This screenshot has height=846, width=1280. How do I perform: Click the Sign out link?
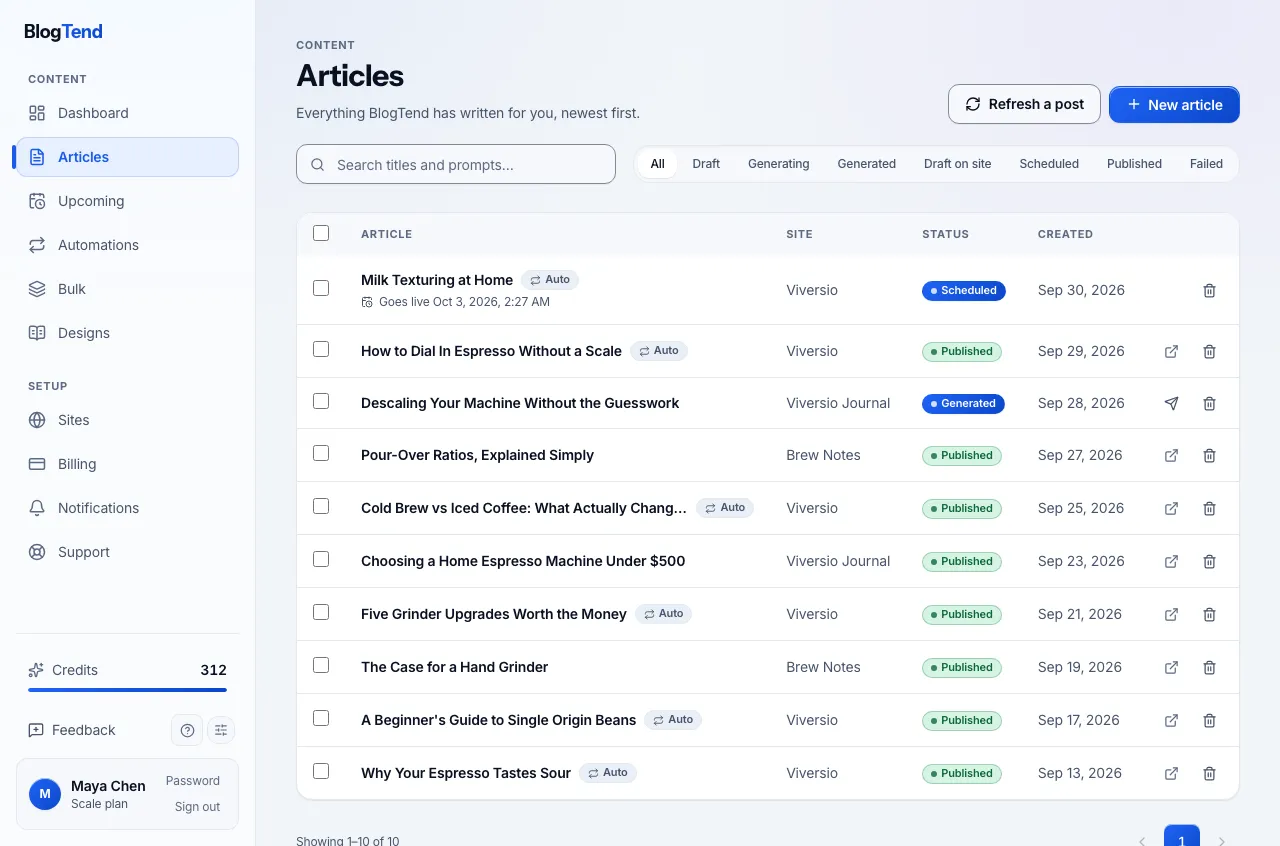point(197,807)
